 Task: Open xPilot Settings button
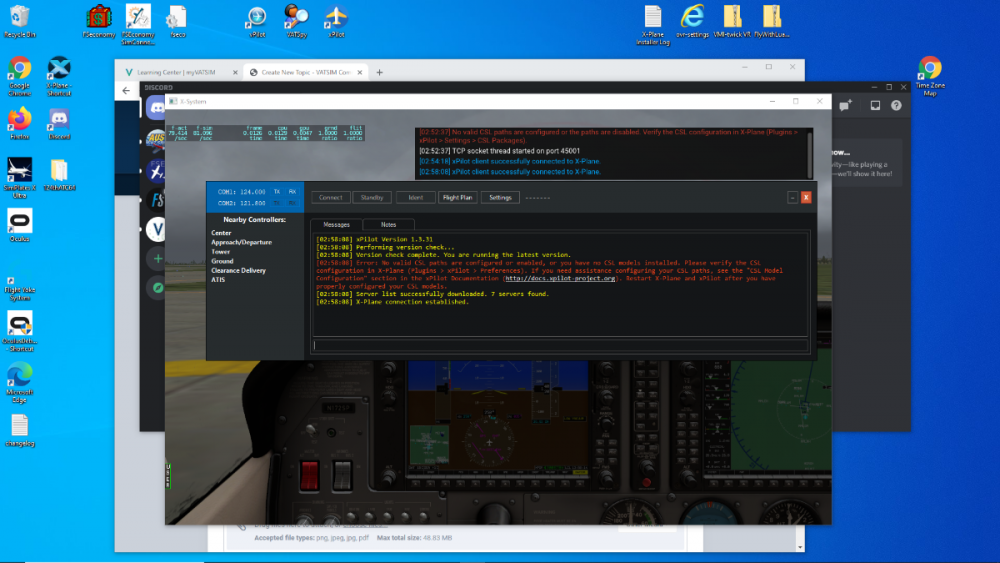click(500, 197)
